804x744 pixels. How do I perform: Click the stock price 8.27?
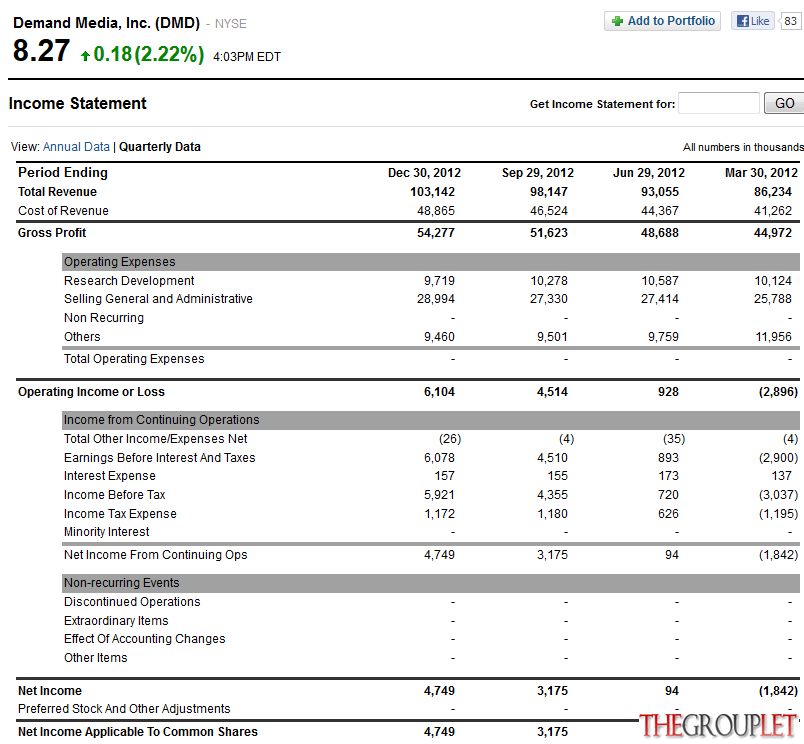coord(41,51)
